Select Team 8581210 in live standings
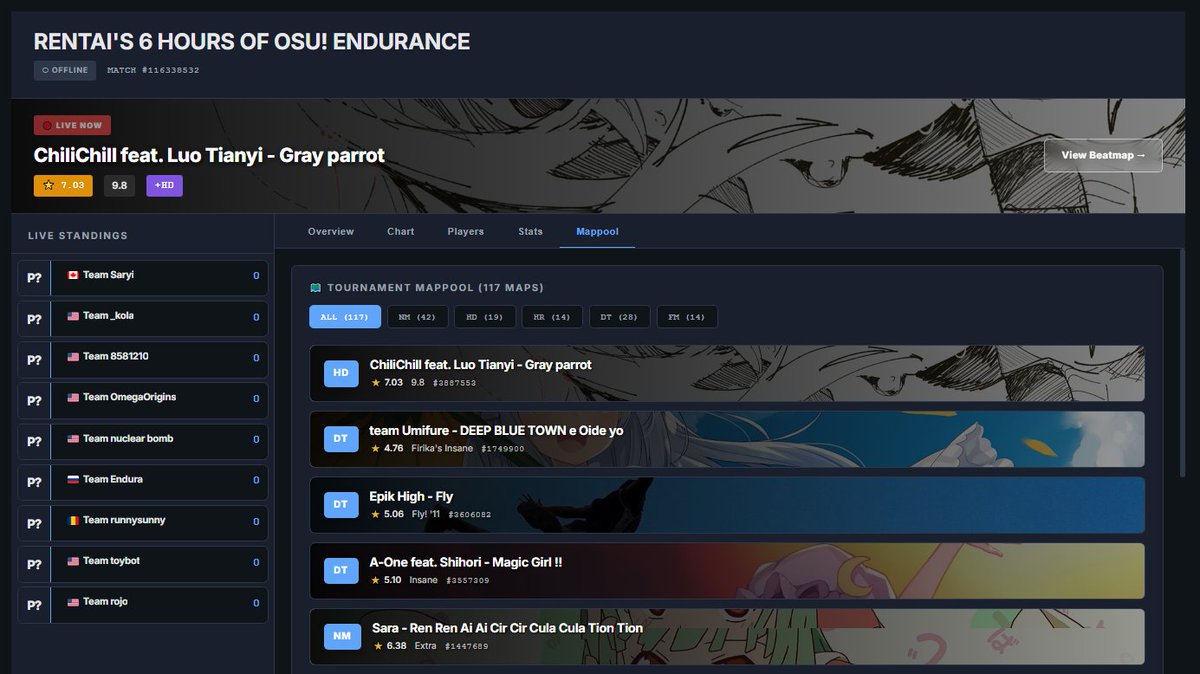1200x674 pixels. tap(143, 359)
